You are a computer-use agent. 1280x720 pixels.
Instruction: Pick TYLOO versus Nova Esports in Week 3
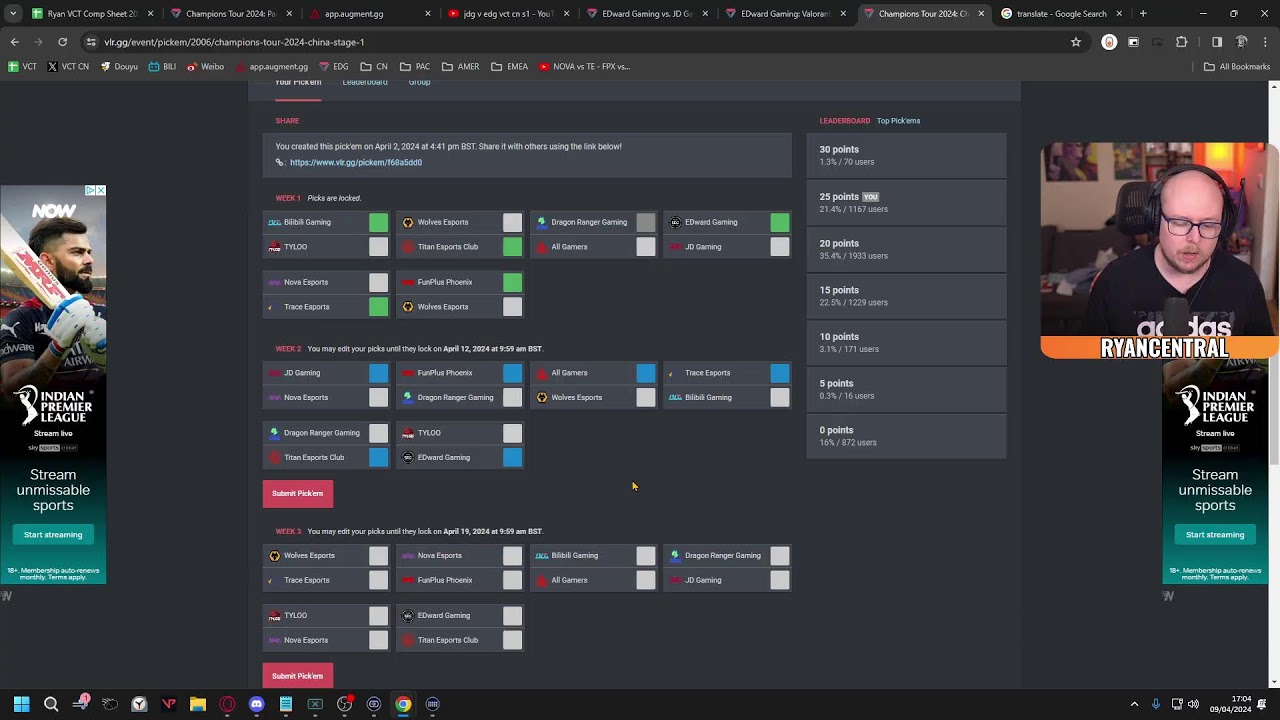coord(378,616)
